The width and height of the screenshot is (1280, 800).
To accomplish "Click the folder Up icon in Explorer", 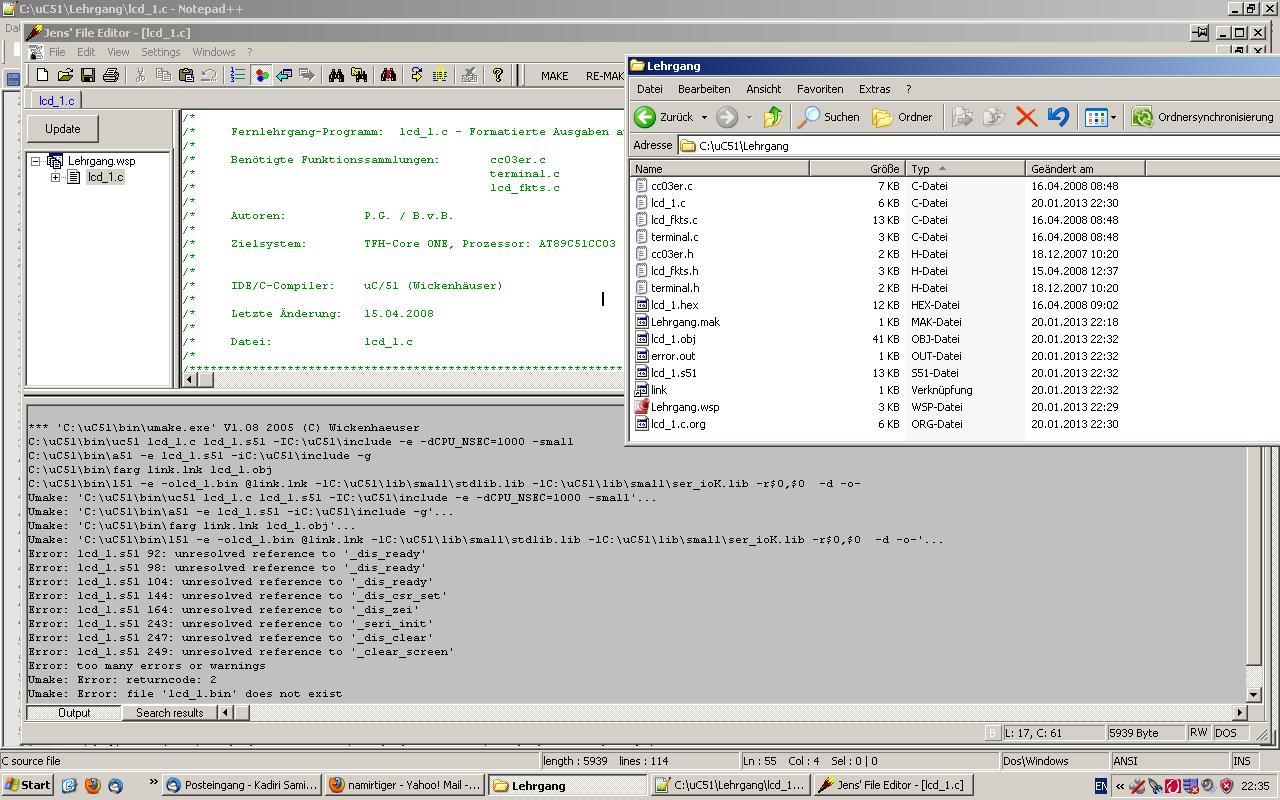I will click(x=772, y=117).
